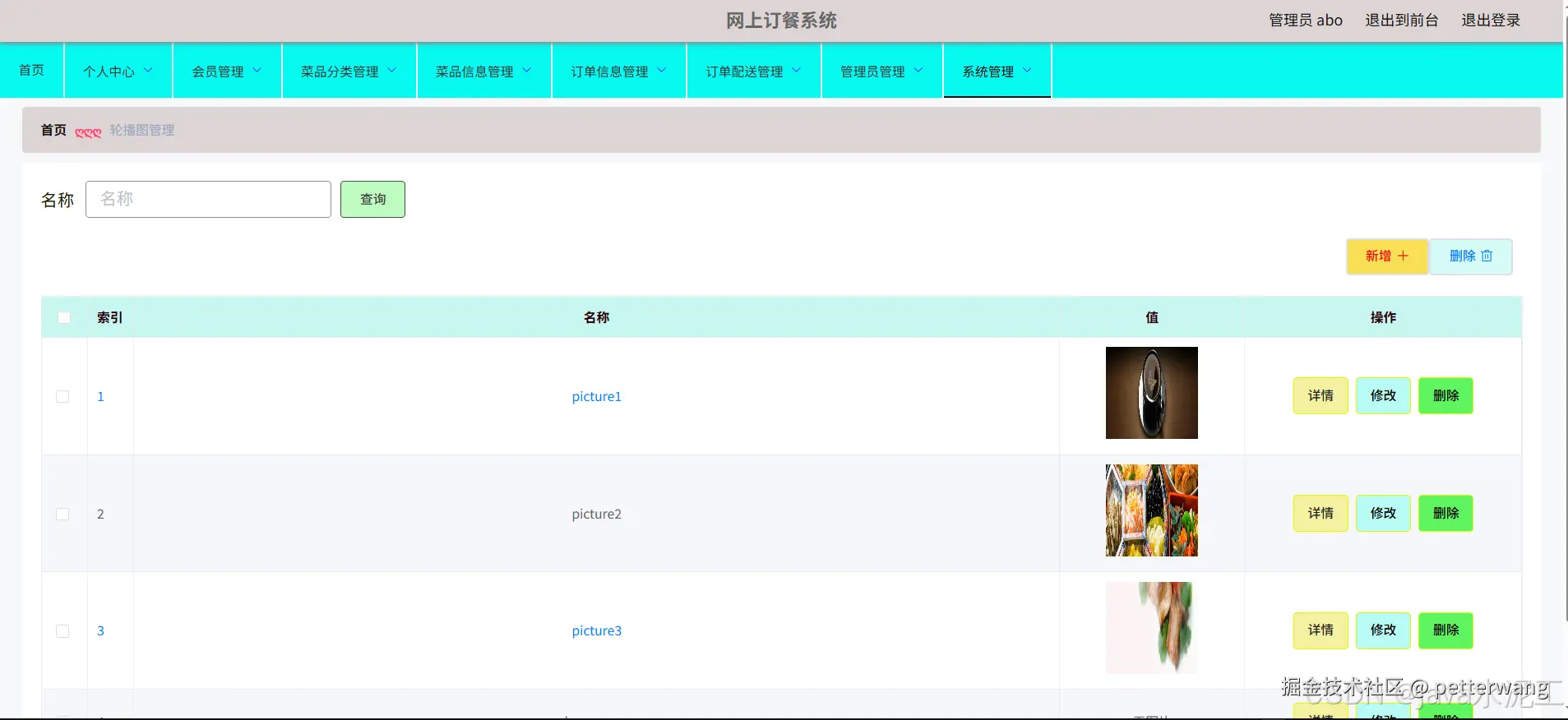1568x720 pixels.
Task: Open the picture3 dish thumbnail image
Action: (x=1152, y=628)
